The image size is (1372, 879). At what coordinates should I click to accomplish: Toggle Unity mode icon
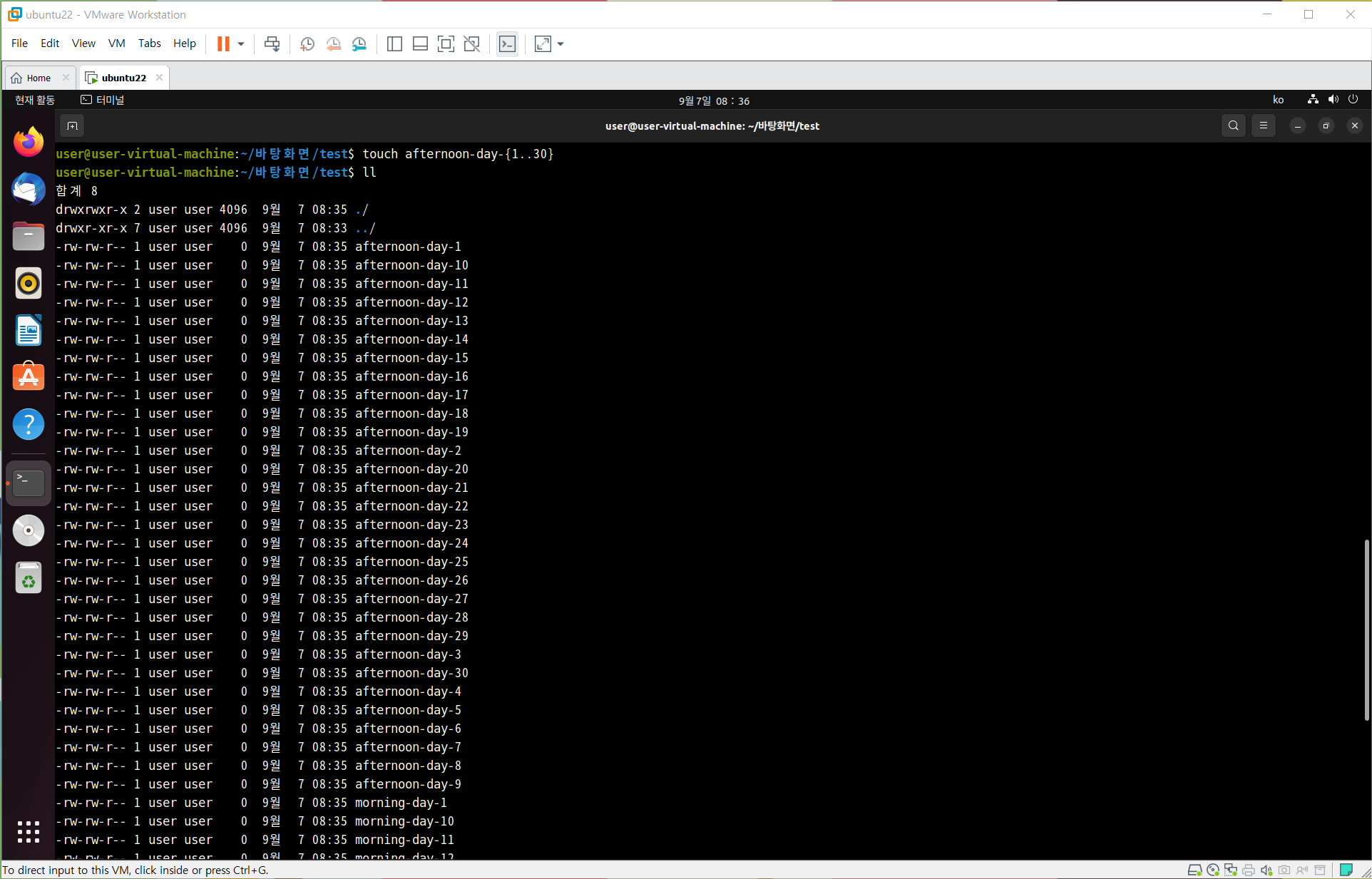[471, 44]
